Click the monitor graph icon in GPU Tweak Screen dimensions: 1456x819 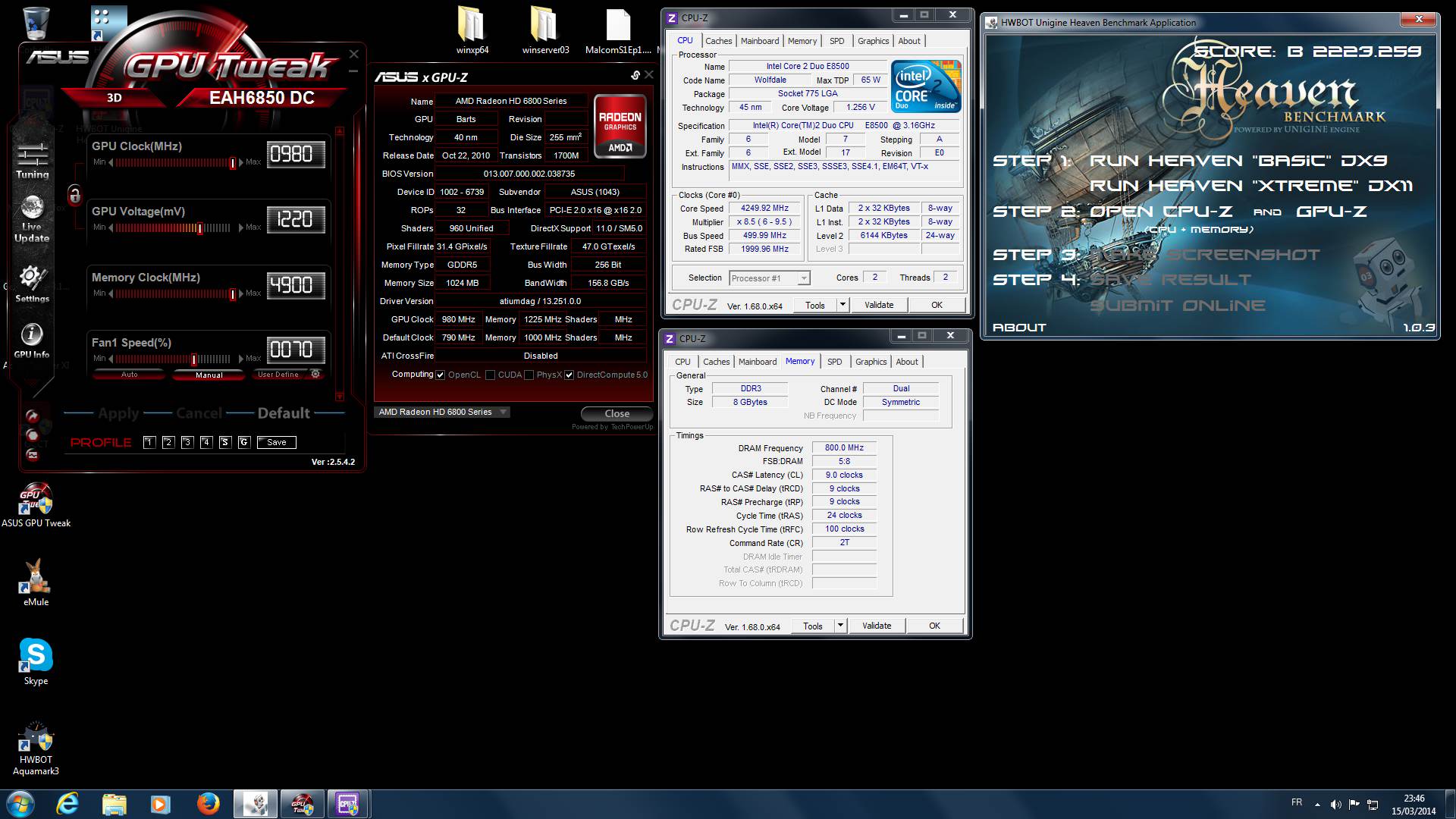(32, 454)
